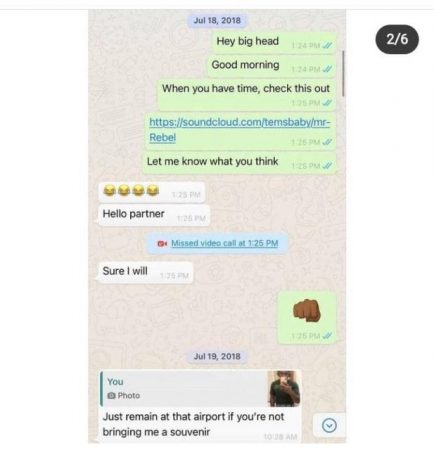Click the scroll-to-bottom chevron button
This screenshot has width=434, height=450.
tap(329, 425)
